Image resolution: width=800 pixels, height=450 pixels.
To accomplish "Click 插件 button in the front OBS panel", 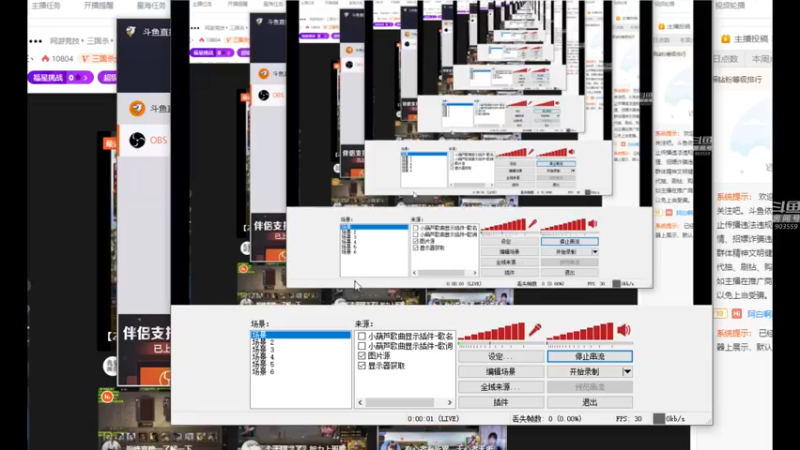I will point(501,403).
